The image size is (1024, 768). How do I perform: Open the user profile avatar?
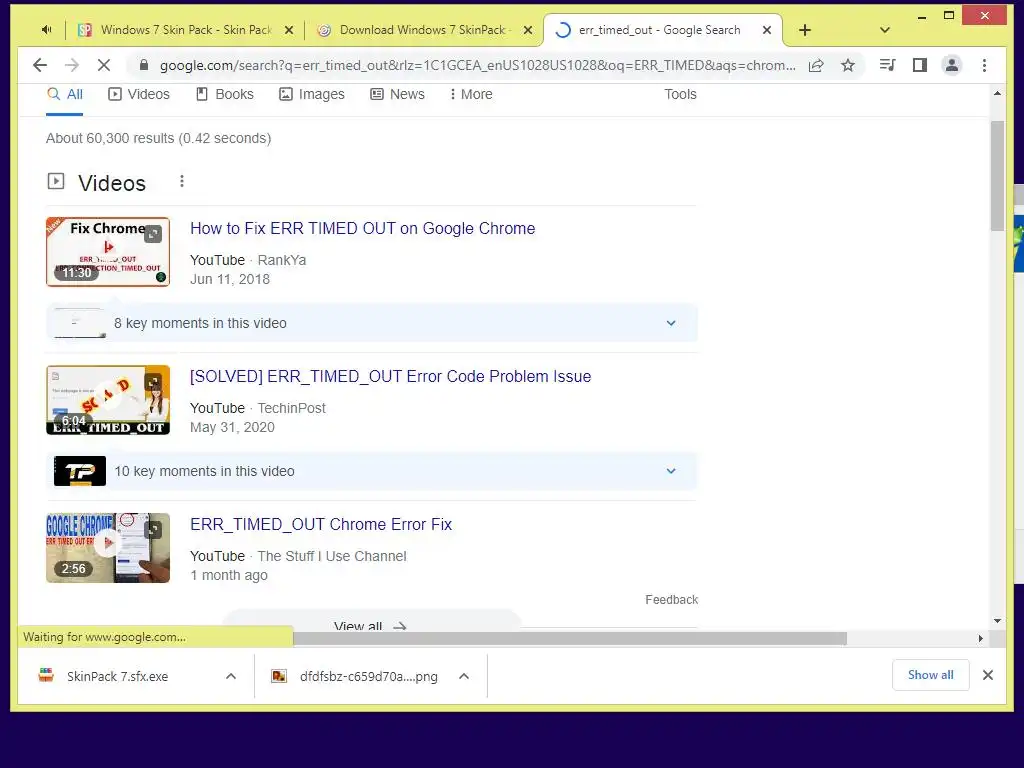coord(952,65)
